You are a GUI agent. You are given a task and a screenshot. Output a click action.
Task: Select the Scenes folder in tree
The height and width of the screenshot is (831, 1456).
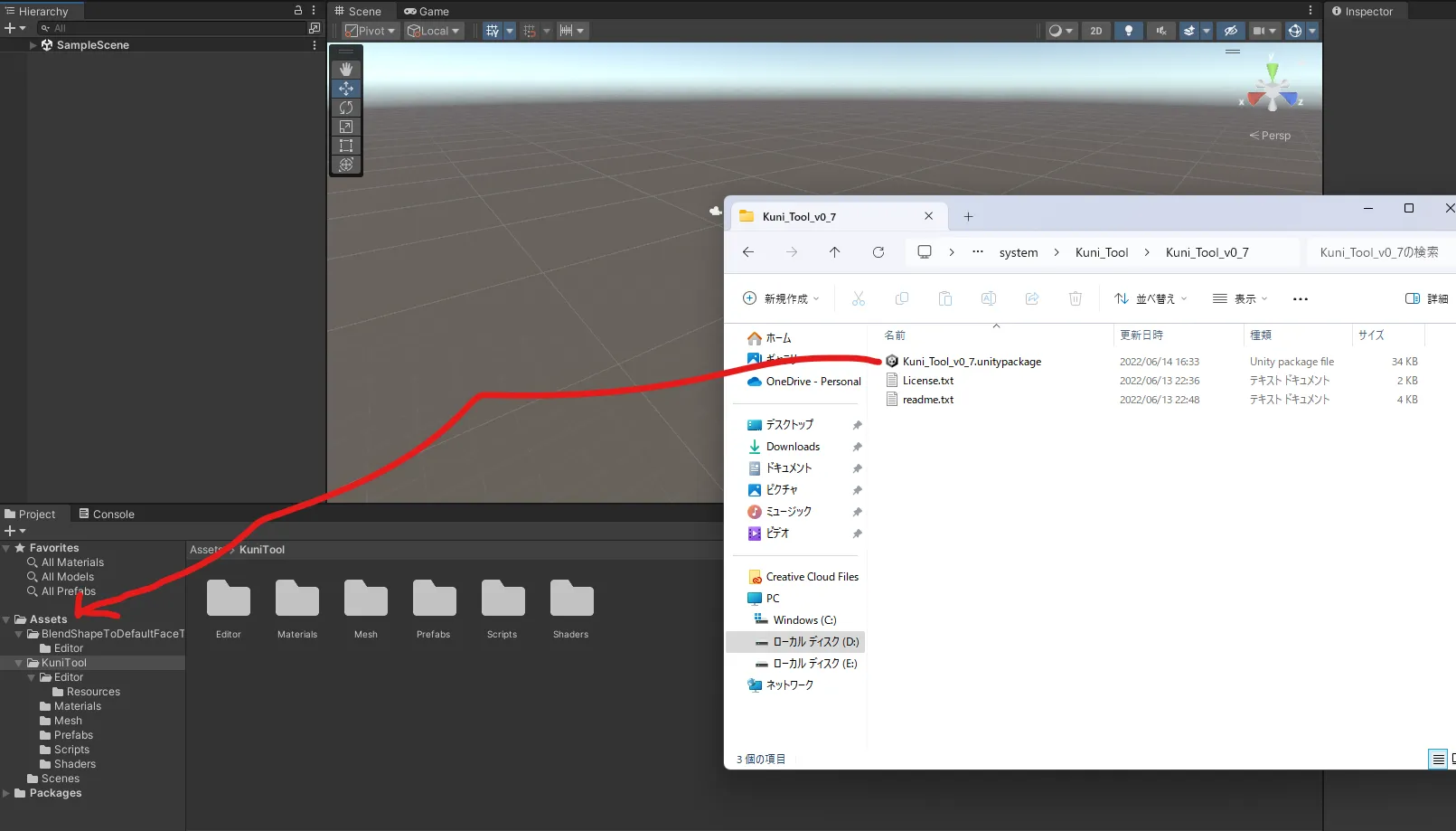(x=60, y=779)
